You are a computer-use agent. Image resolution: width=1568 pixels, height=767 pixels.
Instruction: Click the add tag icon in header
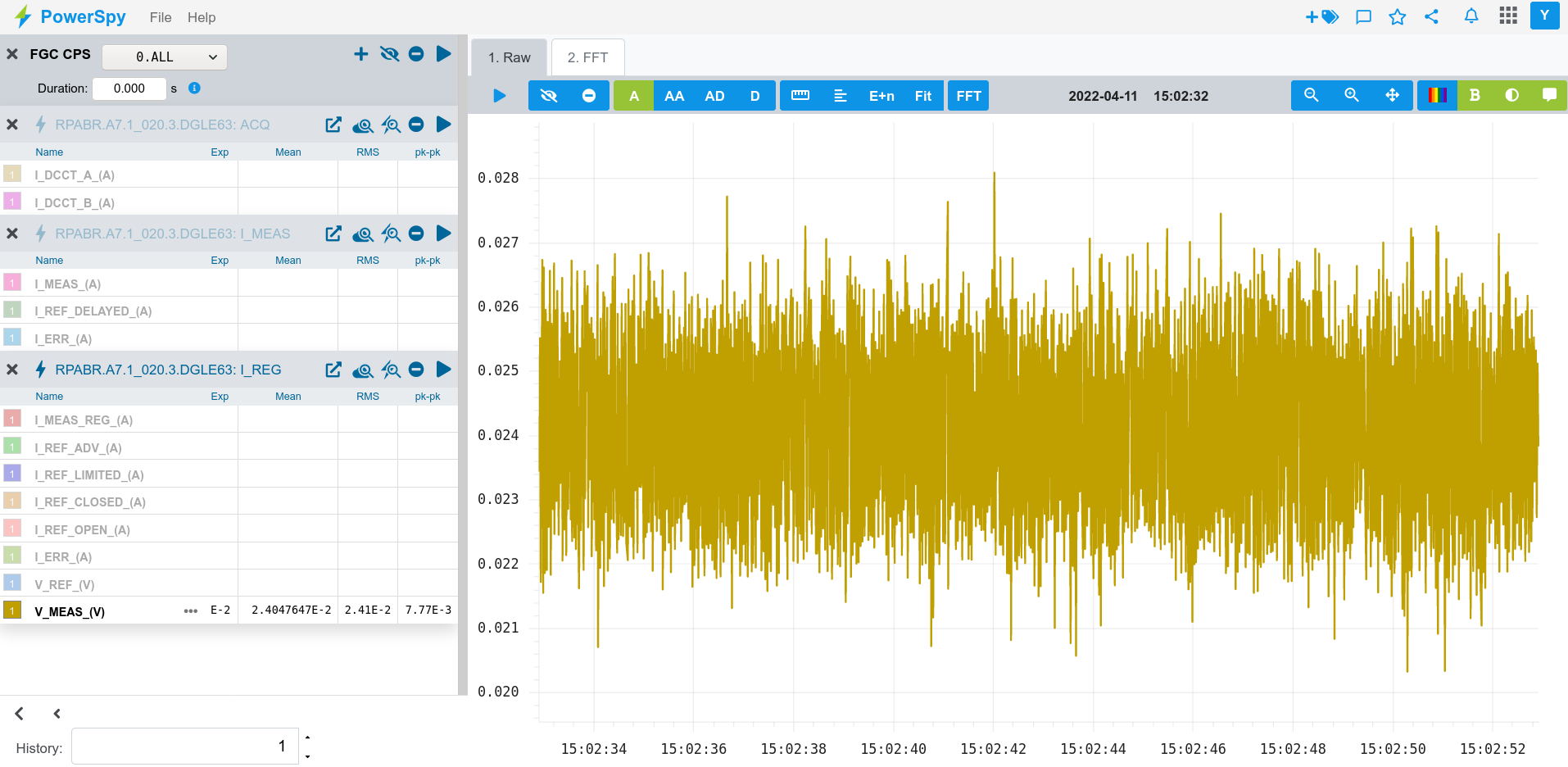pos(1322,16)
